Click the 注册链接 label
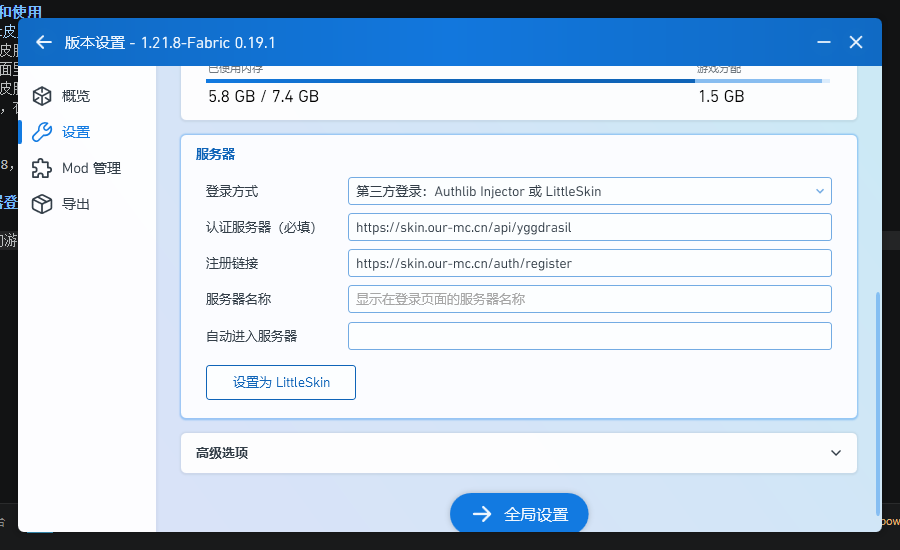 (232, 263)
